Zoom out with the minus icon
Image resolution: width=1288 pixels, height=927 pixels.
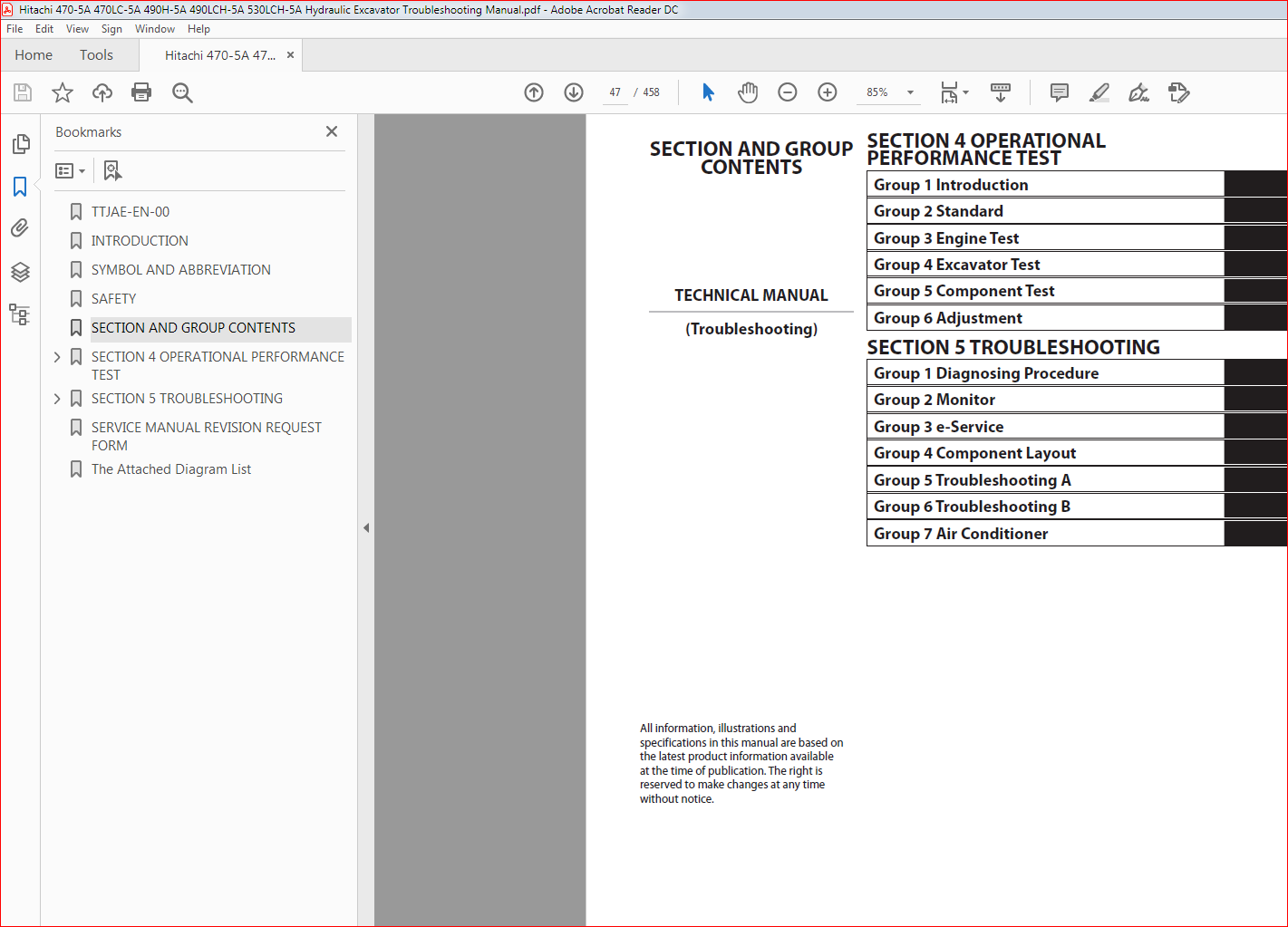[x=788, y=92]
